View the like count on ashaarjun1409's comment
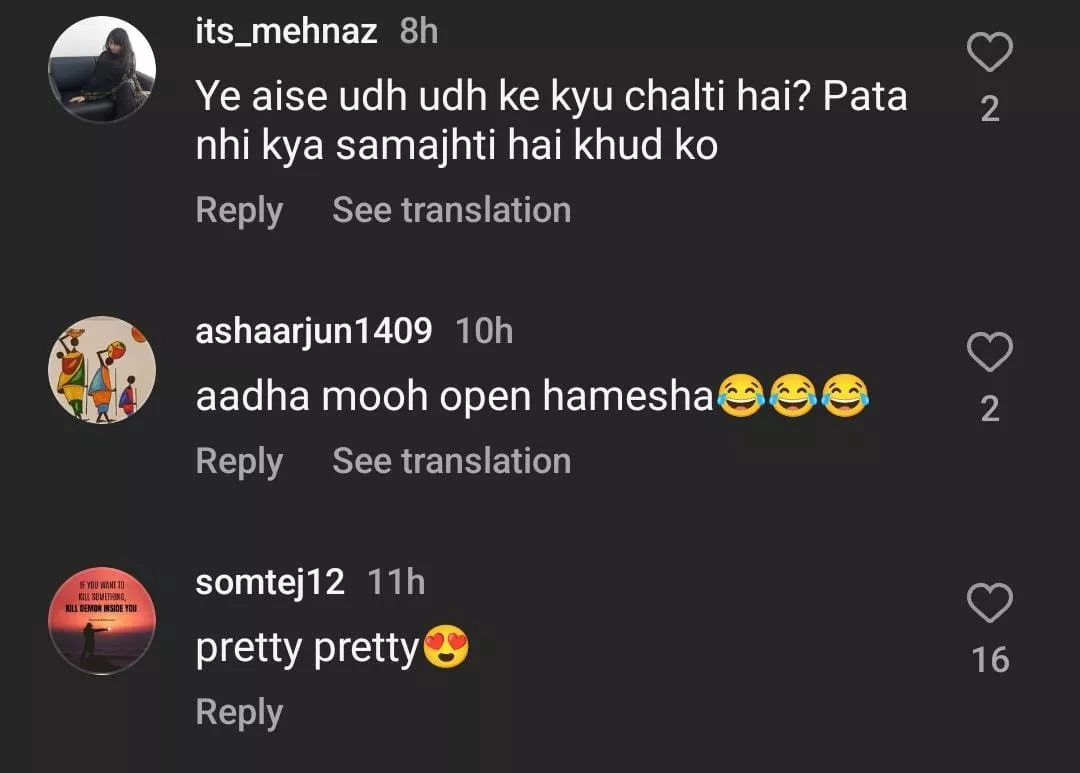Image resolution: width=1080 pixels, height=773 pixels. pos(990,409)
